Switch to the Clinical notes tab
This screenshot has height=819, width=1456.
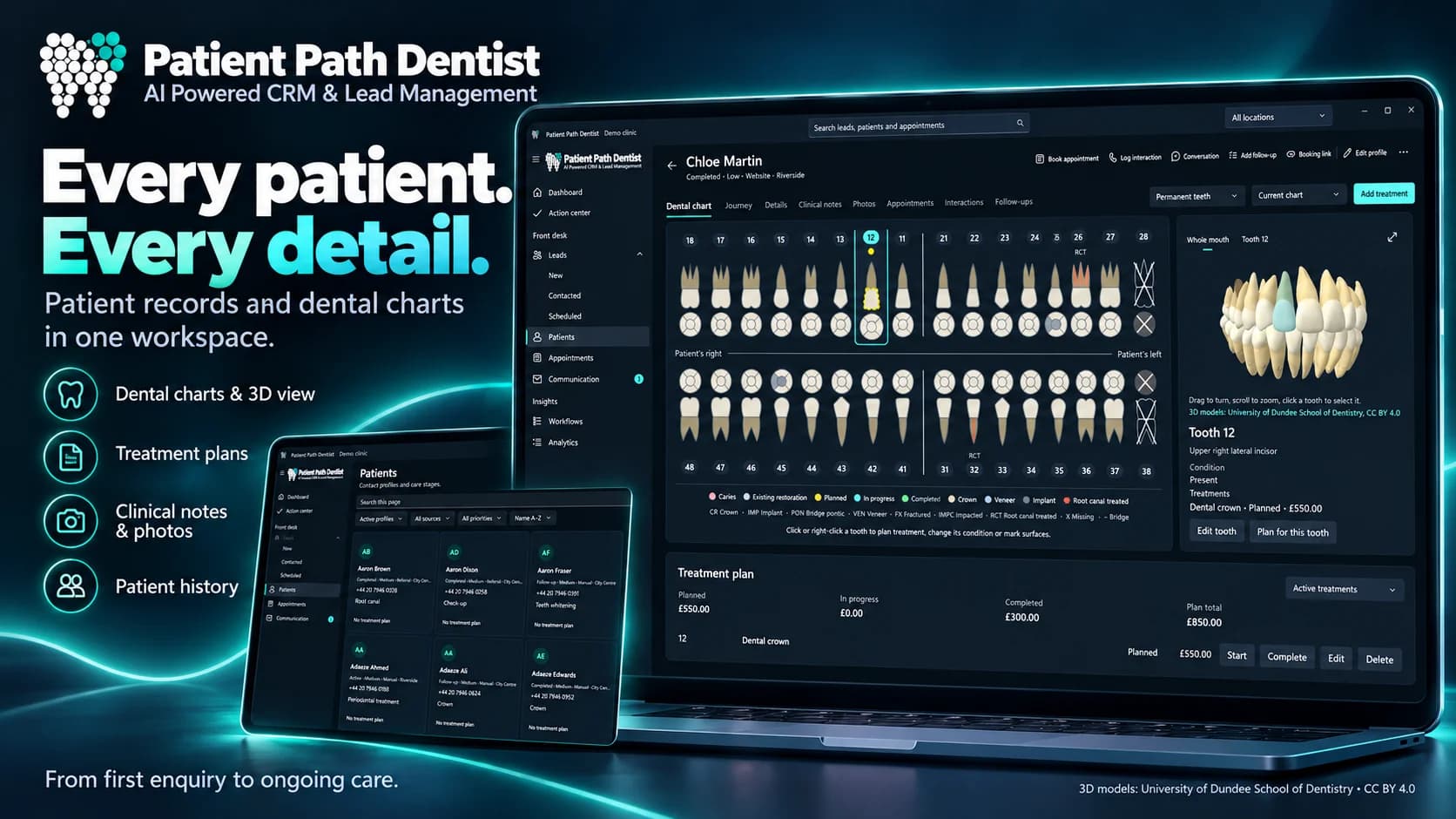pyautogui.click(x=820, y=205)
